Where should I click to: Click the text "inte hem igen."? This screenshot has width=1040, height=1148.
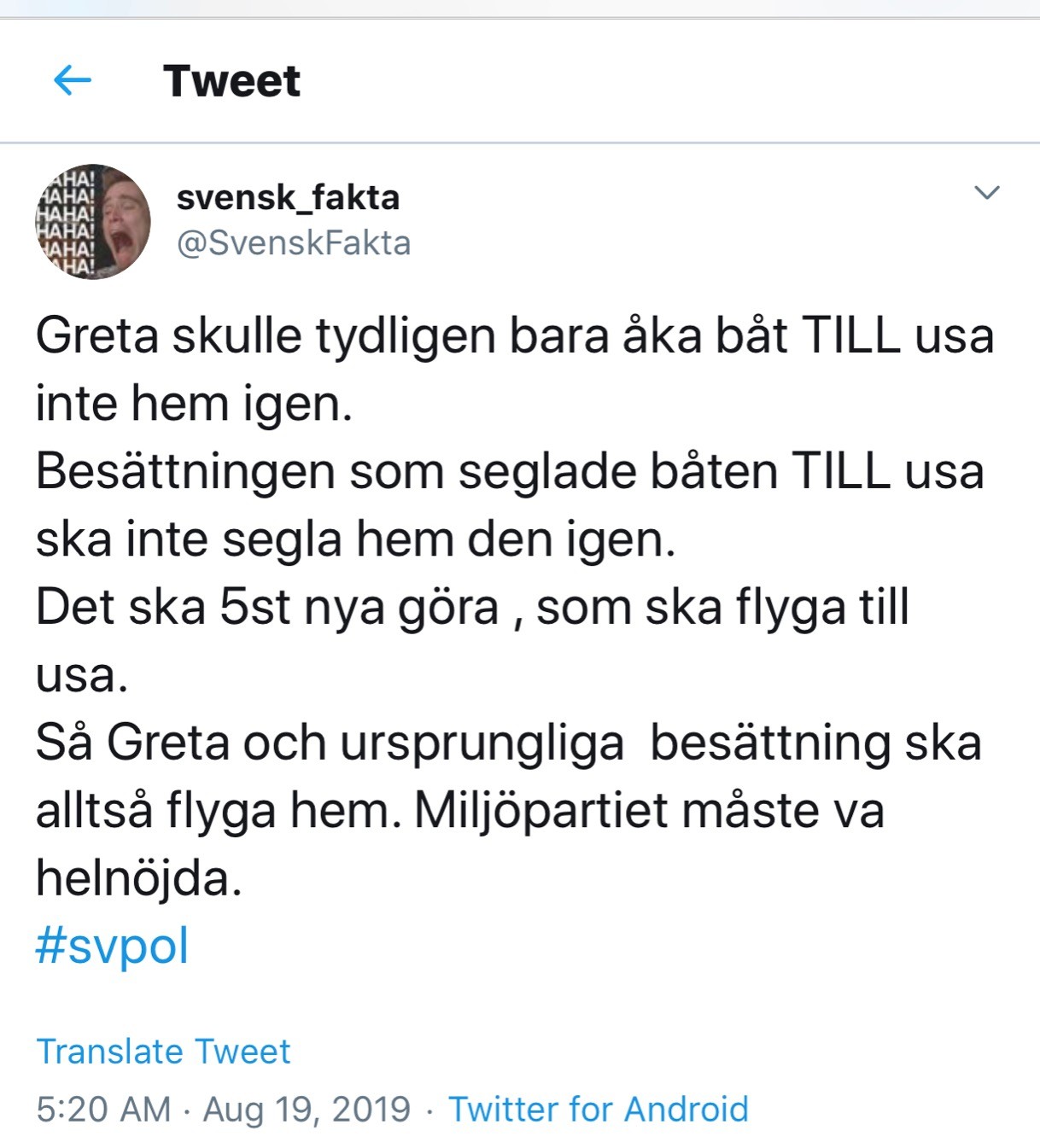pos(194,404)
